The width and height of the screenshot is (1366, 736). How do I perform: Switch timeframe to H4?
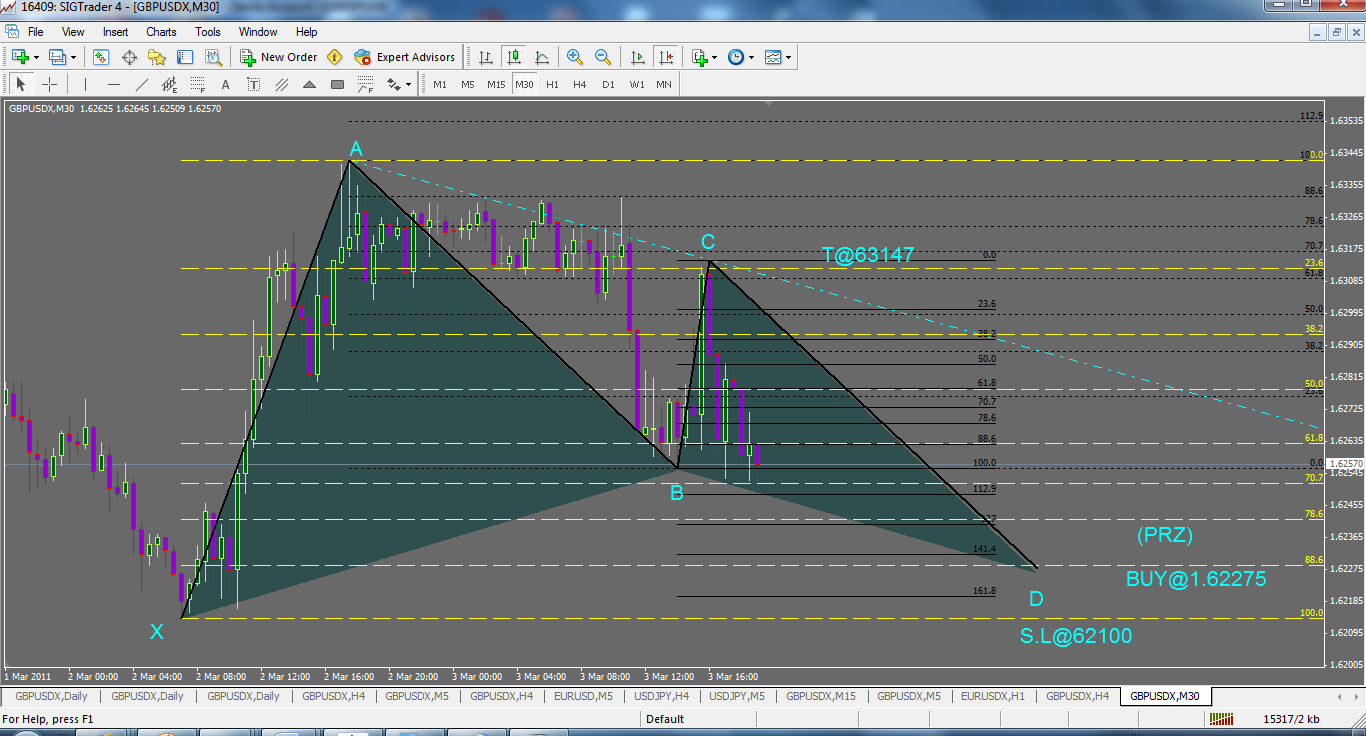(580, 84)
